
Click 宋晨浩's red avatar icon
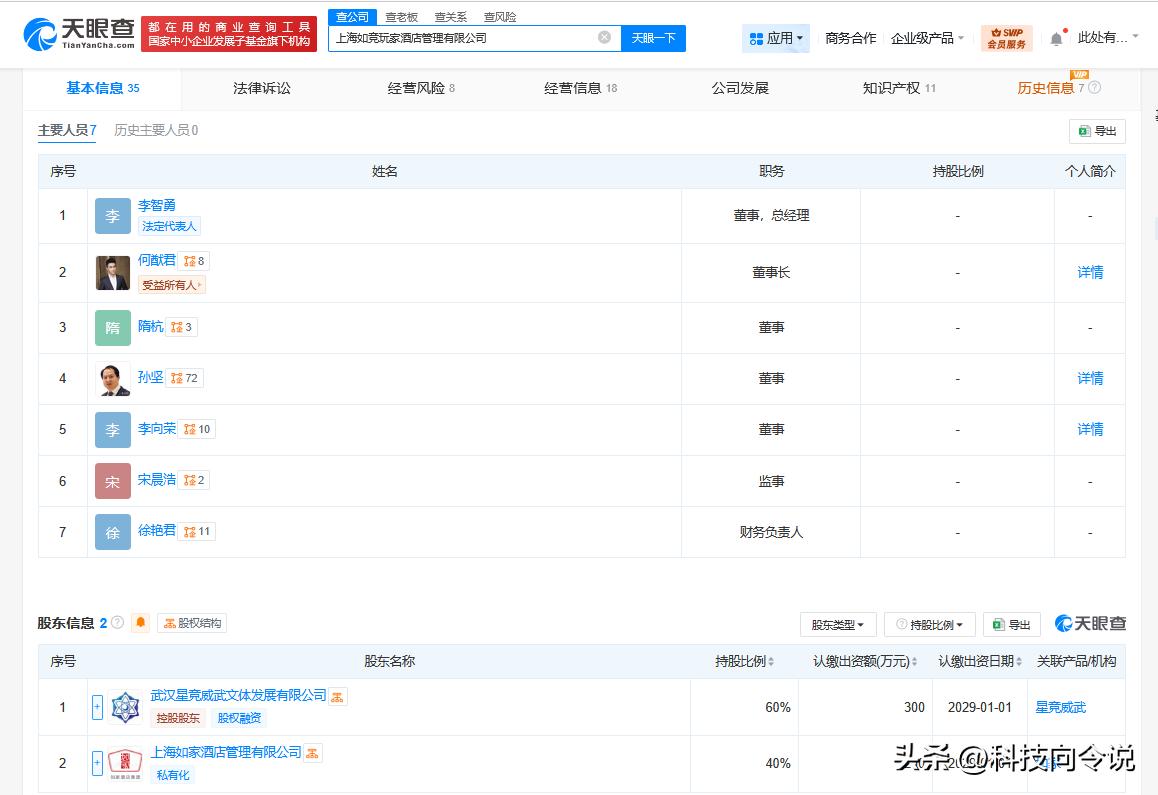(113, 482)
